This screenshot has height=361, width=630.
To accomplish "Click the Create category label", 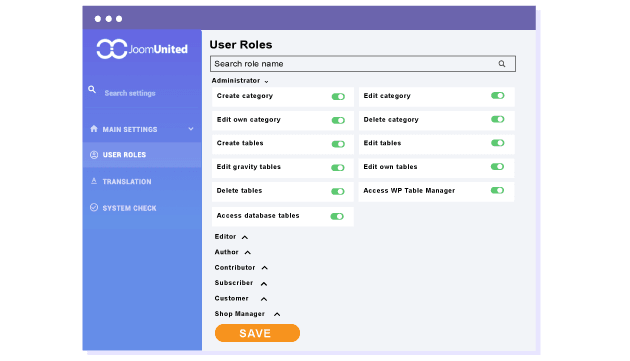I will (245, 96).
